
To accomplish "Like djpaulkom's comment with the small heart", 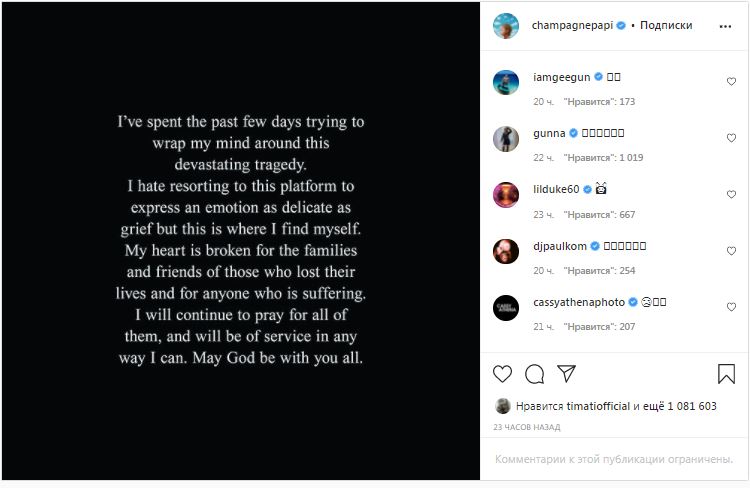I will pos(731,251).
